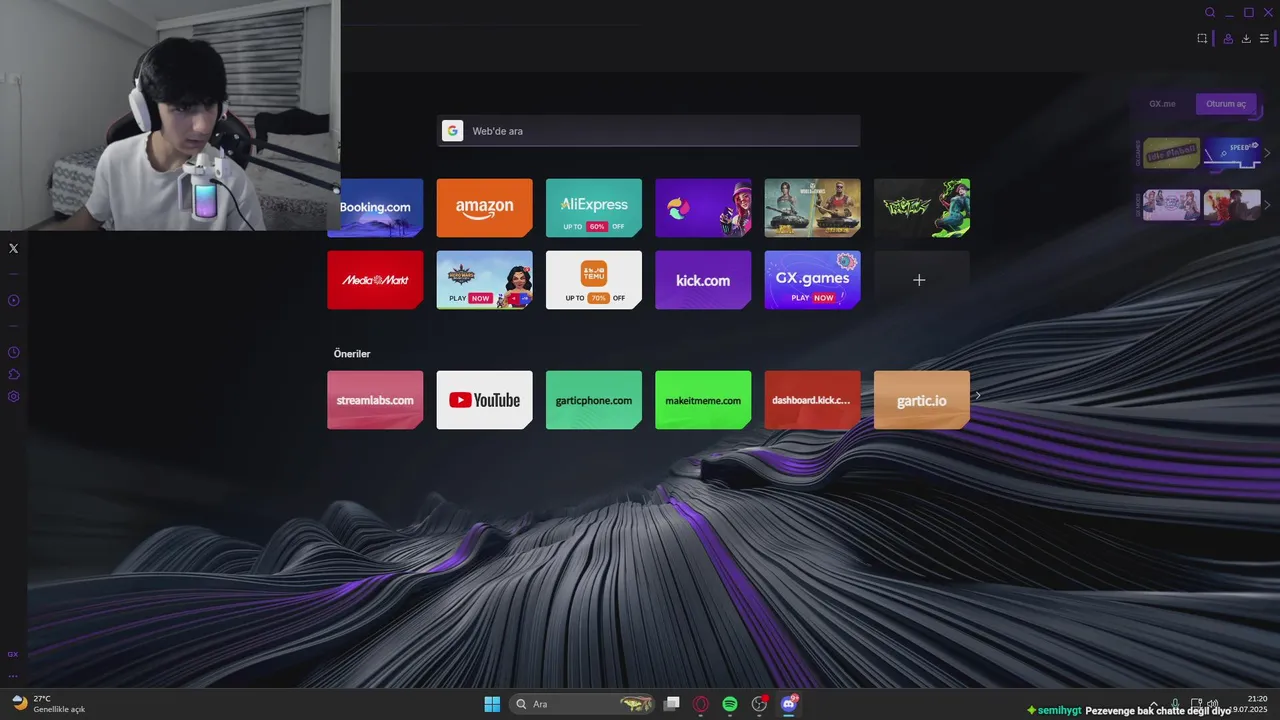Click the Google logo in search box
This screenshot has width=1280, height=720.
point(452,131)
